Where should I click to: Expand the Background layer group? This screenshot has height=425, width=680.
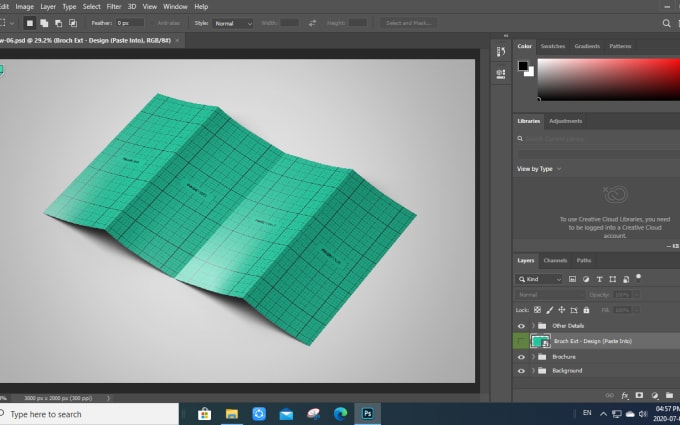533,371
